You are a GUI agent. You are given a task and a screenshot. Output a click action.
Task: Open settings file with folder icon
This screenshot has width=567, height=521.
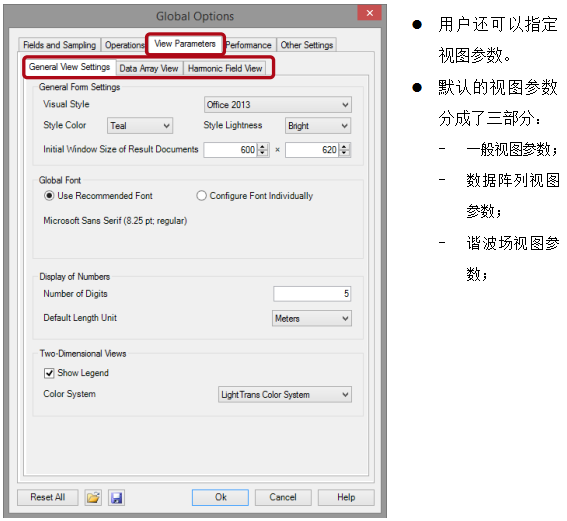(x=93, y=497)
